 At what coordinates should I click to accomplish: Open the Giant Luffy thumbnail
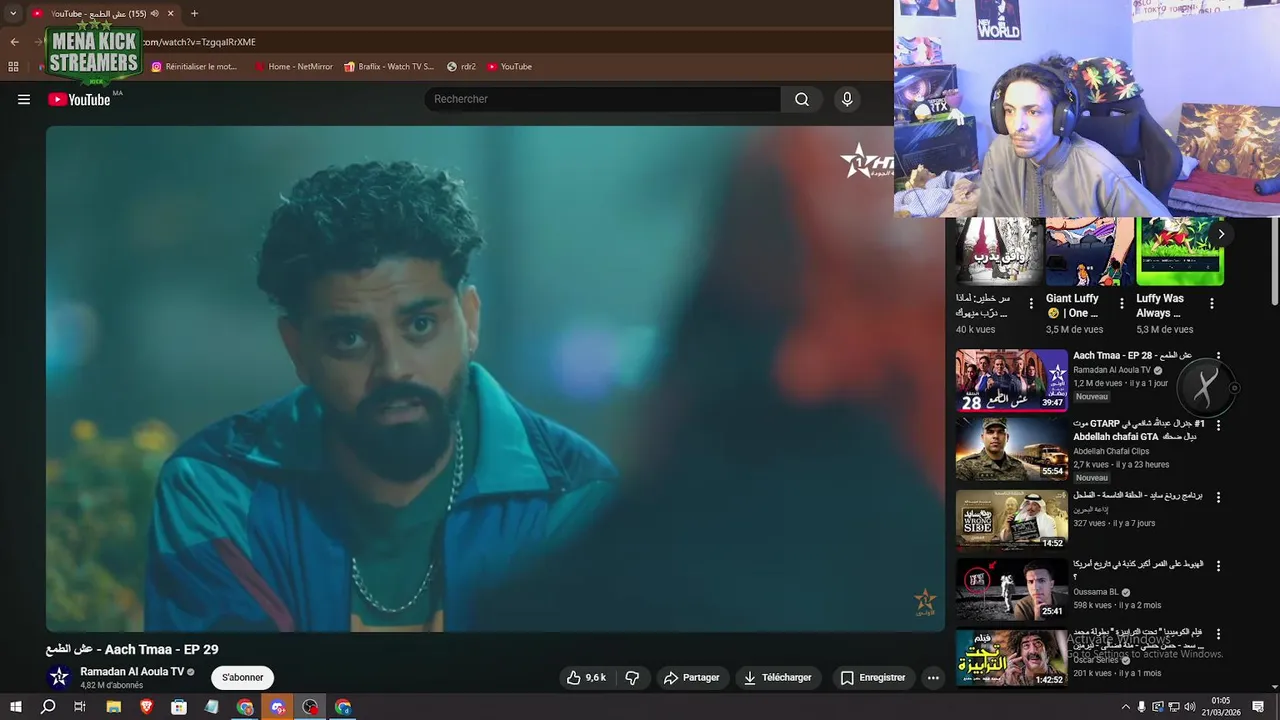1090,251
